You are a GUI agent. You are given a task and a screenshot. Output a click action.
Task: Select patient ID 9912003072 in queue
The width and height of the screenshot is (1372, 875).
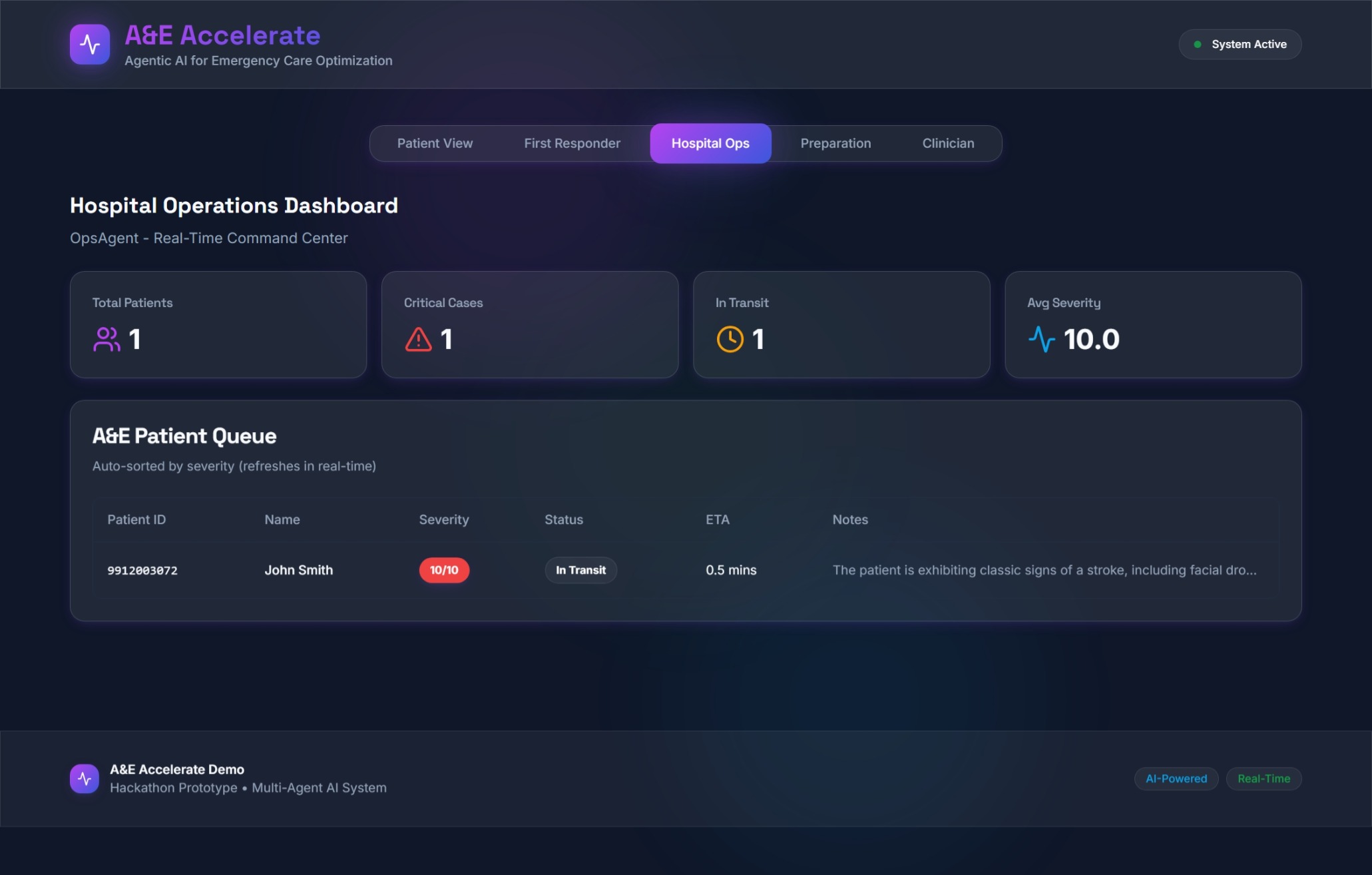[142, 571]
